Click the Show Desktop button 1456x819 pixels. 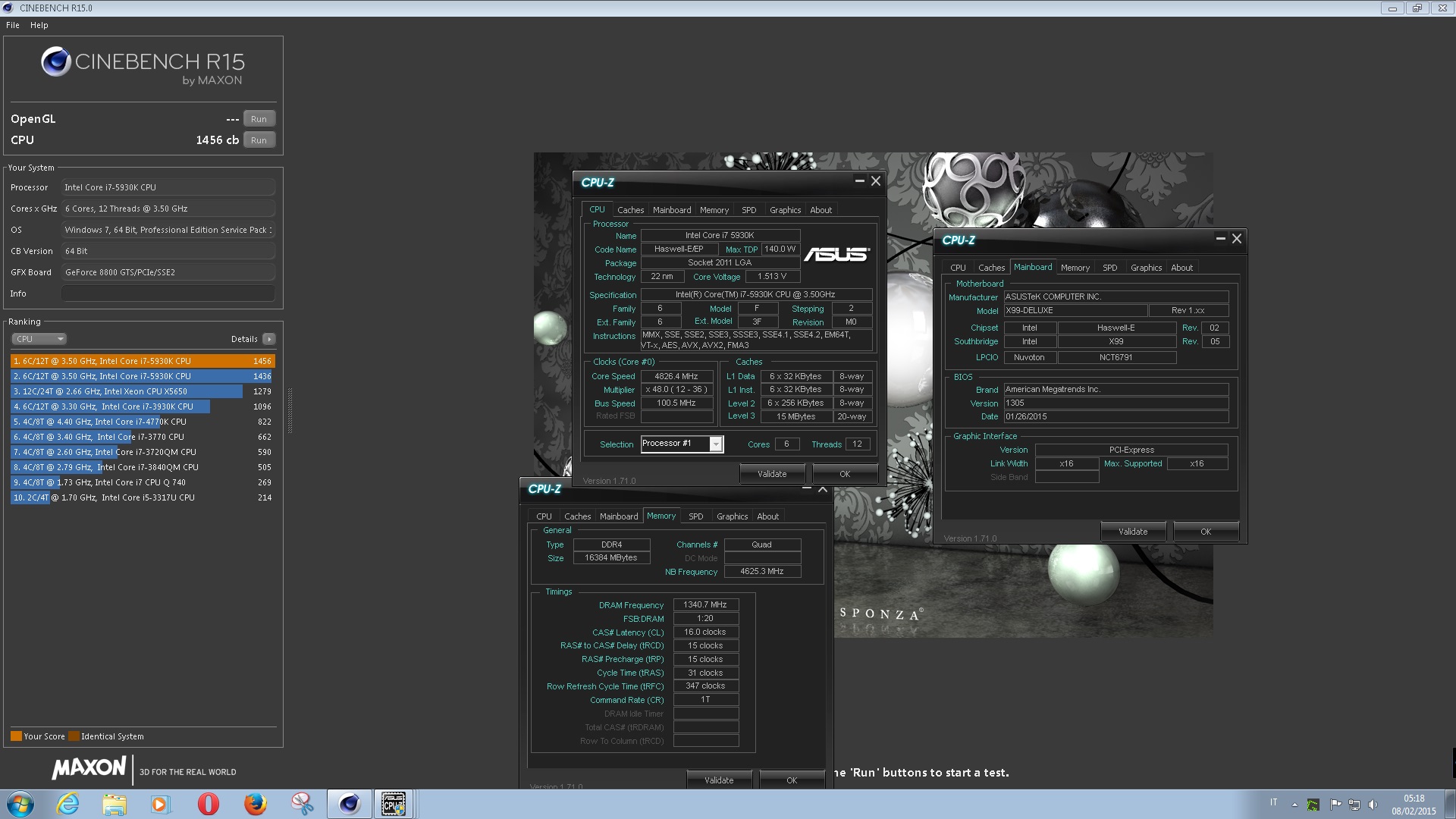[x=1450, y=804]
